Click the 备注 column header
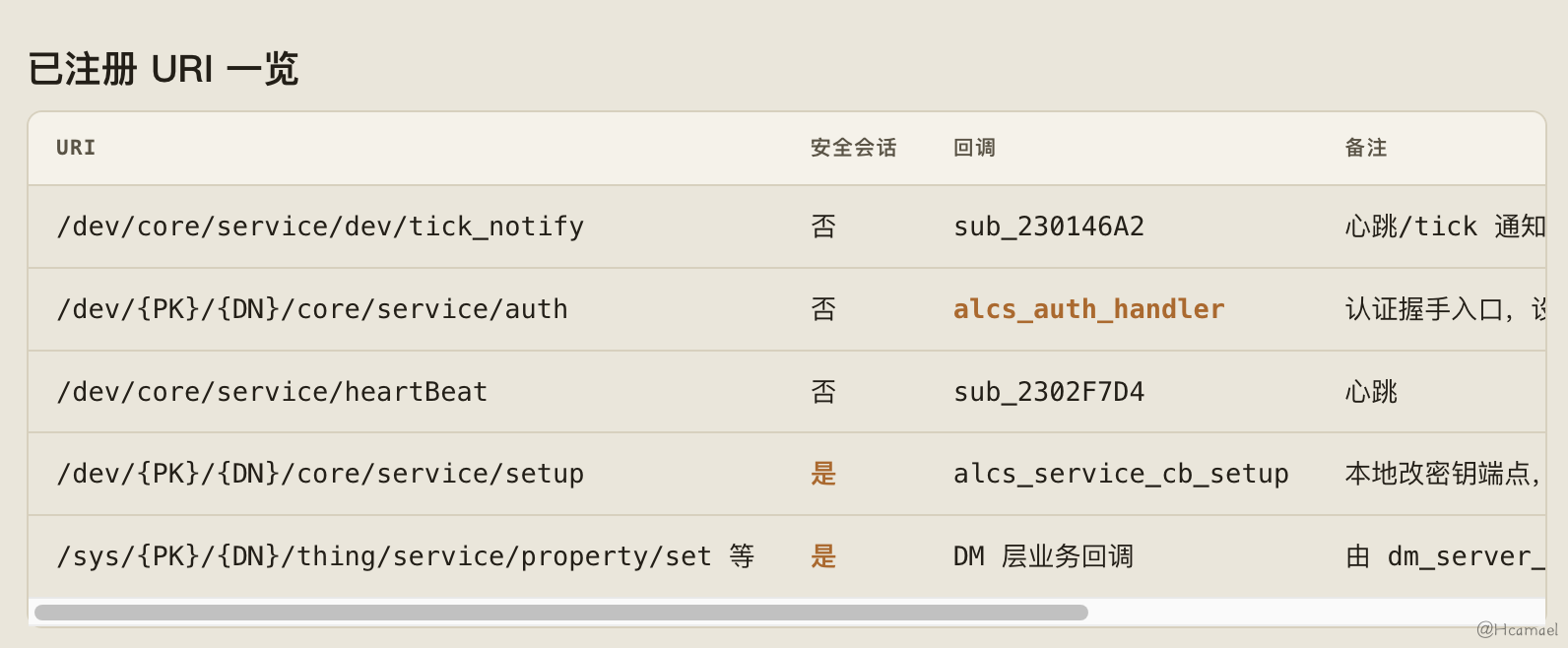 1366,148
